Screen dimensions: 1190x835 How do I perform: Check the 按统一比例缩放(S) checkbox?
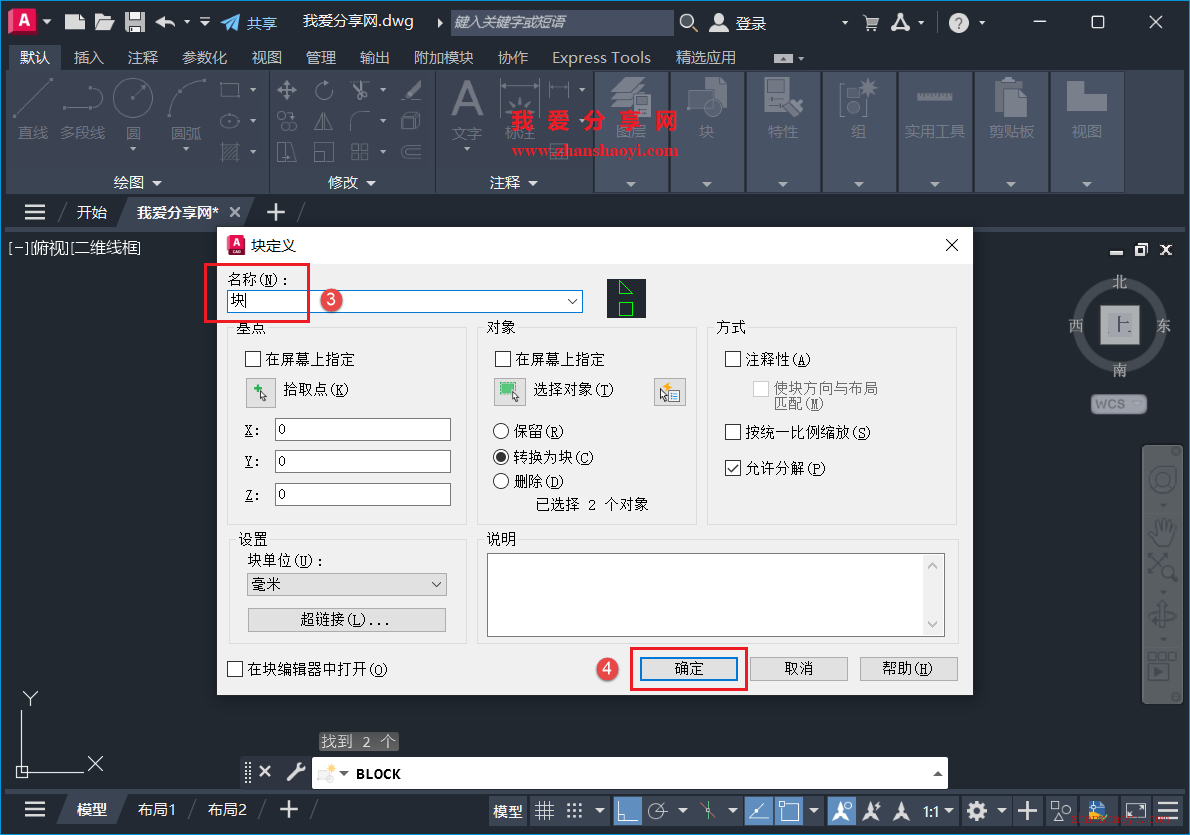733,432
